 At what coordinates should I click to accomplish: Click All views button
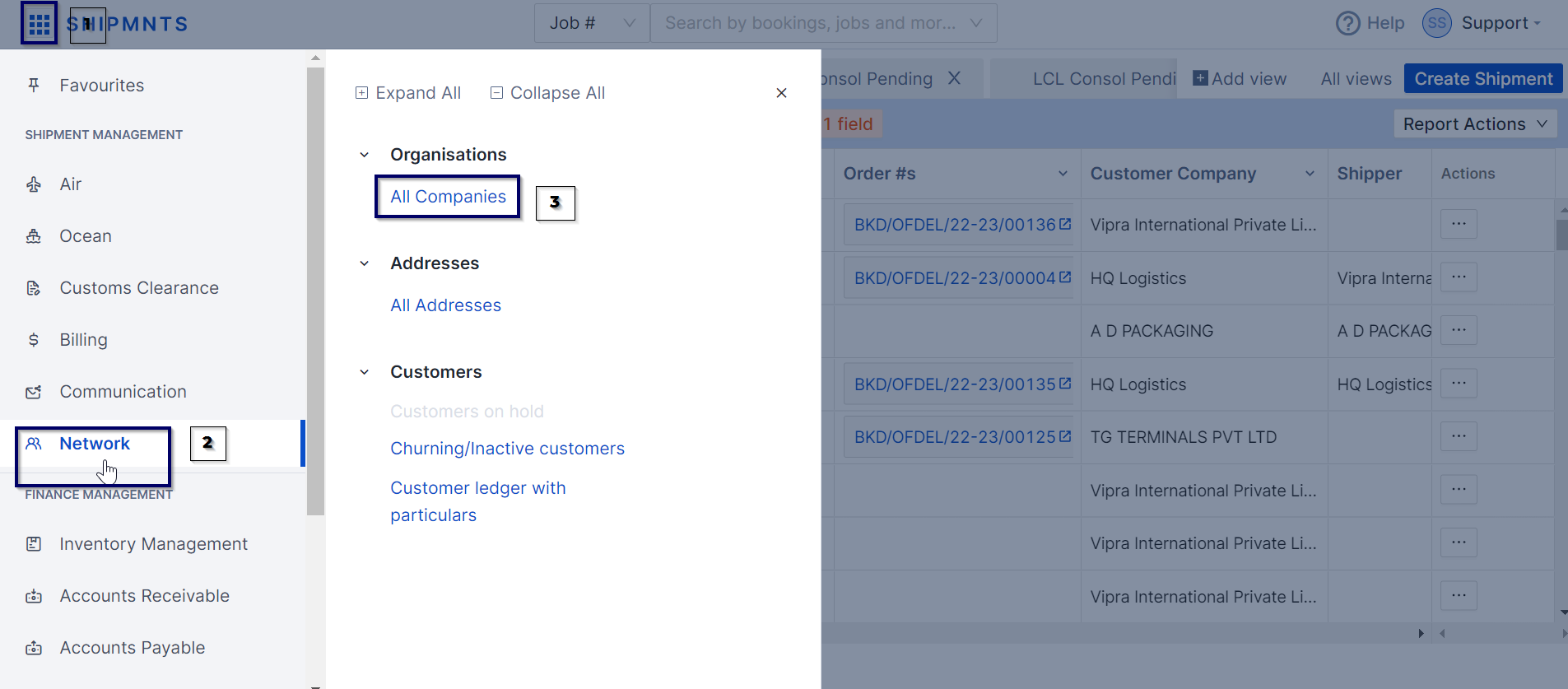pos(1356,78)
